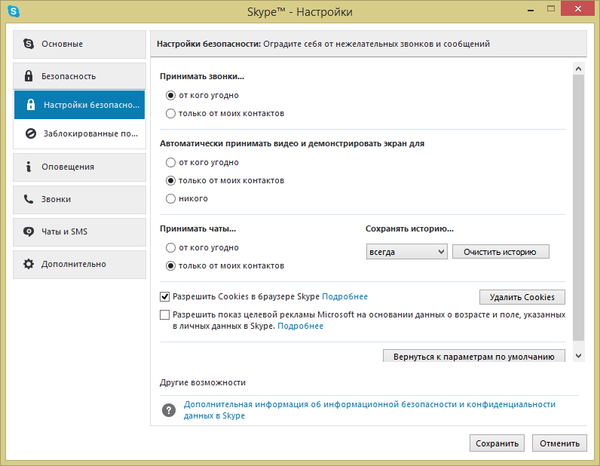Toggle 'Разрешить Cookies в браузере Skype' checkbox
600x466 pixels.
coord(165,297)
